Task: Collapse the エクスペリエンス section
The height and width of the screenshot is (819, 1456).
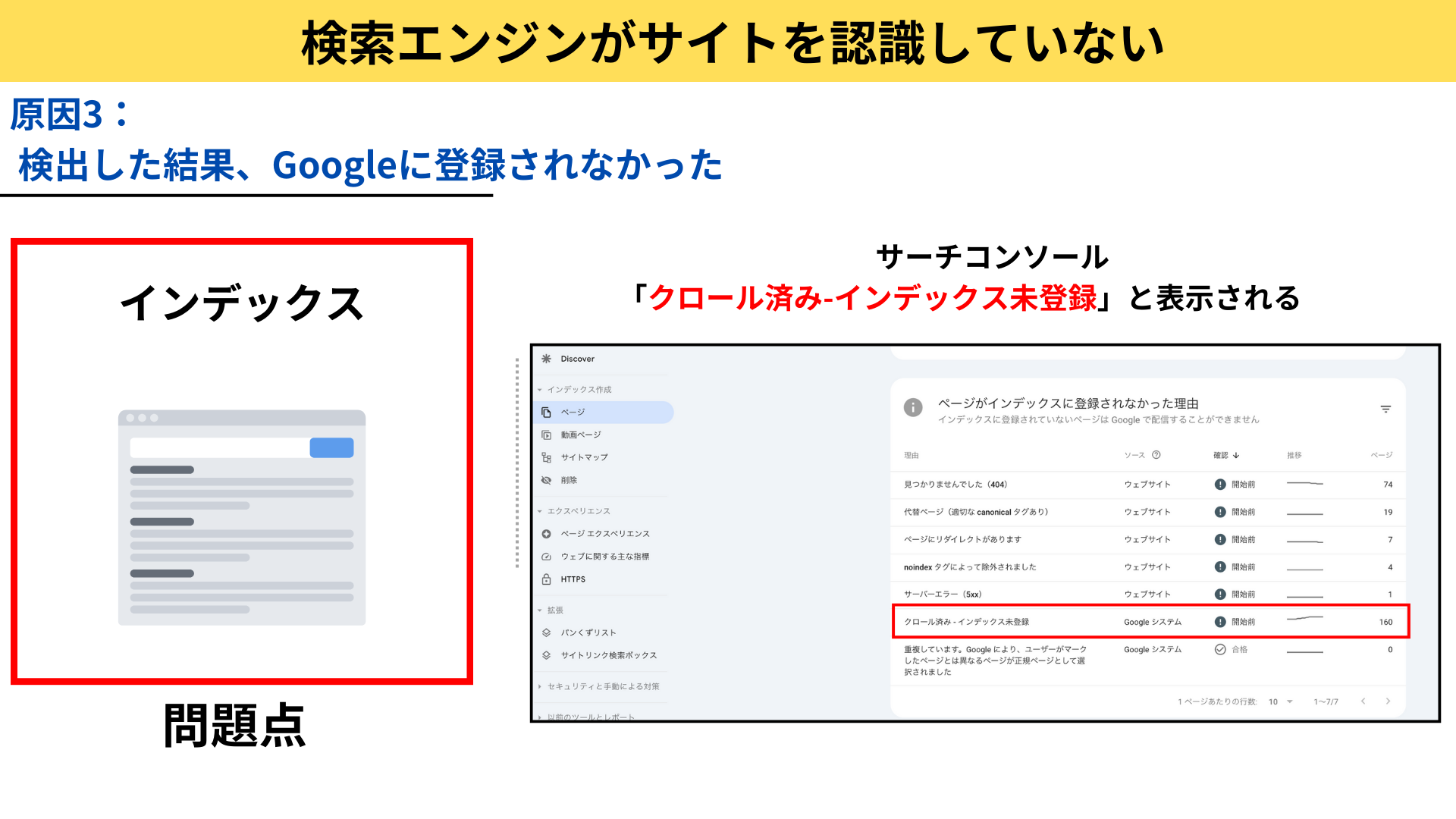Action: coord(540,511)
